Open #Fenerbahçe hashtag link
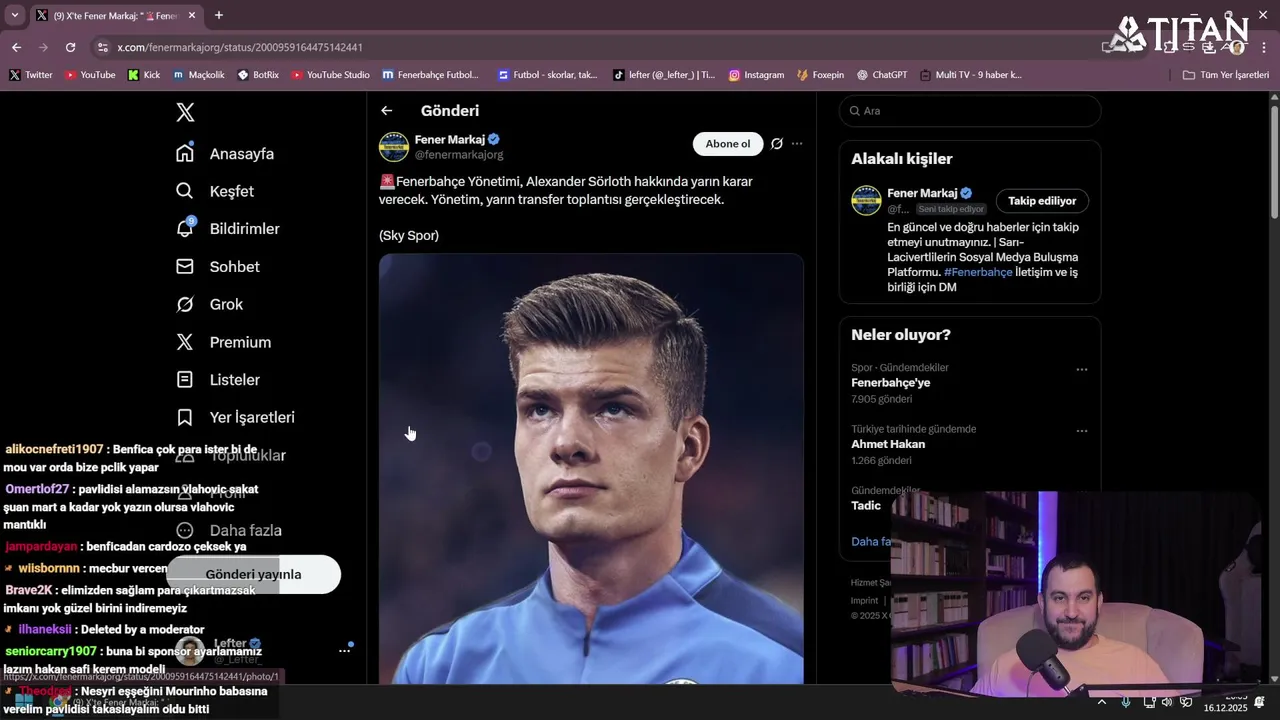The image size is (1280, 720). coord(978,272)
